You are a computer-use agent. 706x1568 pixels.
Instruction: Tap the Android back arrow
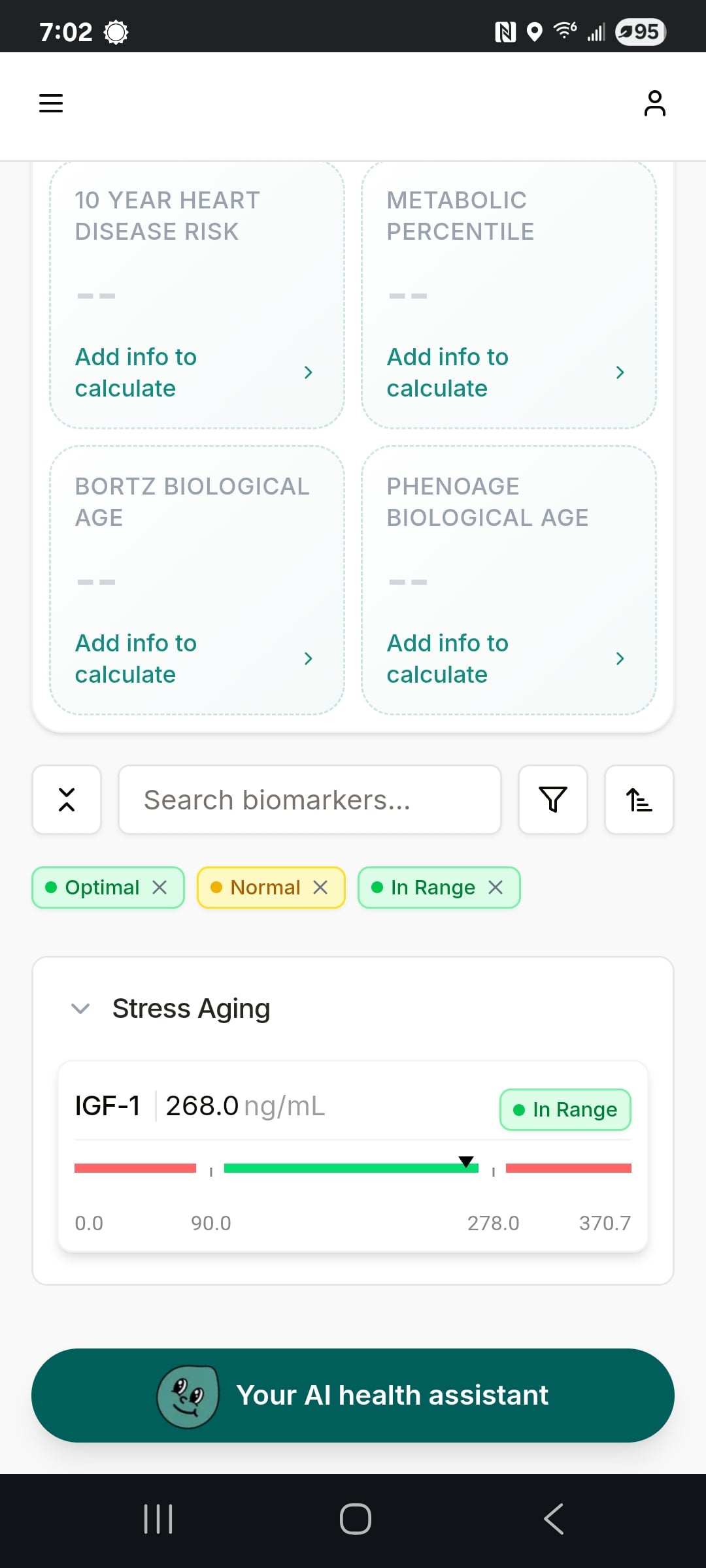coord(554,1519)
